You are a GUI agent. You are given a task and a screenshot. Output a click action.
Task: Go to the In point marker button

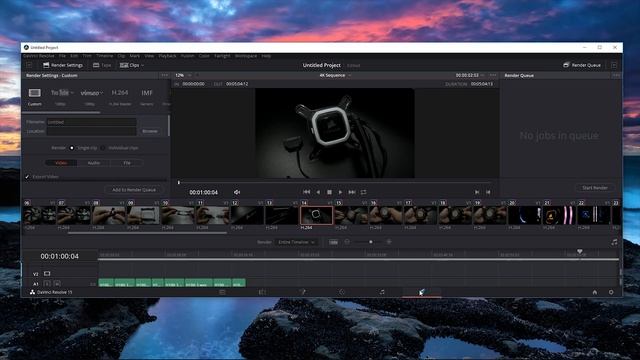(477, 192)
